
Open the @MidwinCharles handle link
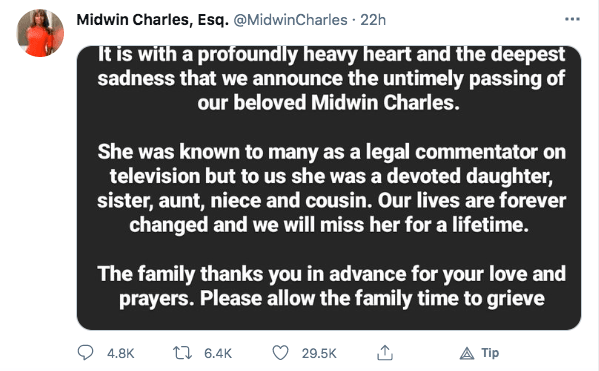coord(290,19)
